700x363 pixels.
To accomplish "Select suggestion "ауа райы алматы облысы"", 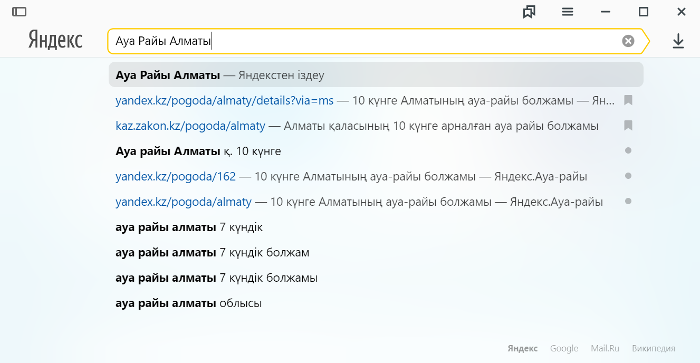I will tap(188, 303).
